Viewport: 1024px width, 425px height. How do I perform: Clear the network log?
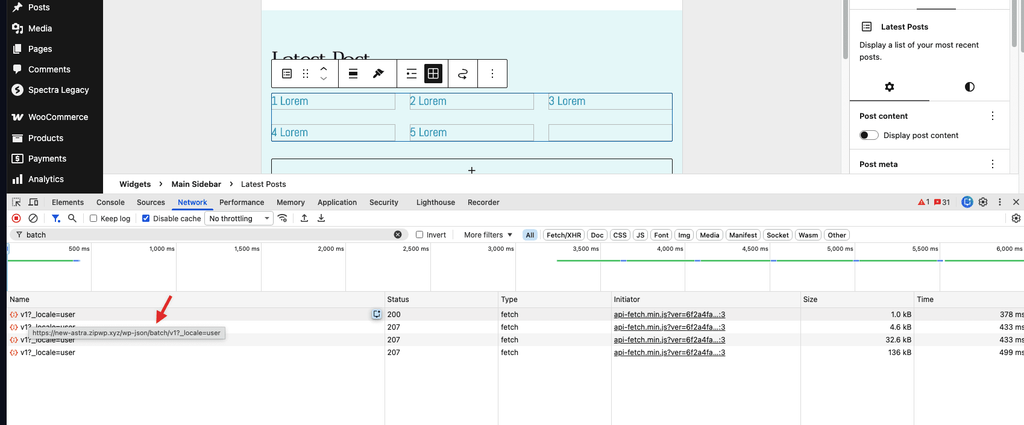(33, 218)
